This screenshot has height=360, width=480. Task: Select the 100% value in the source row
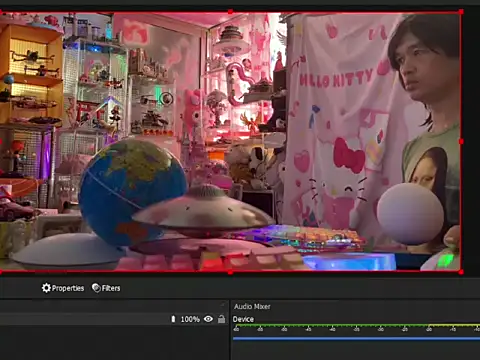190,319
